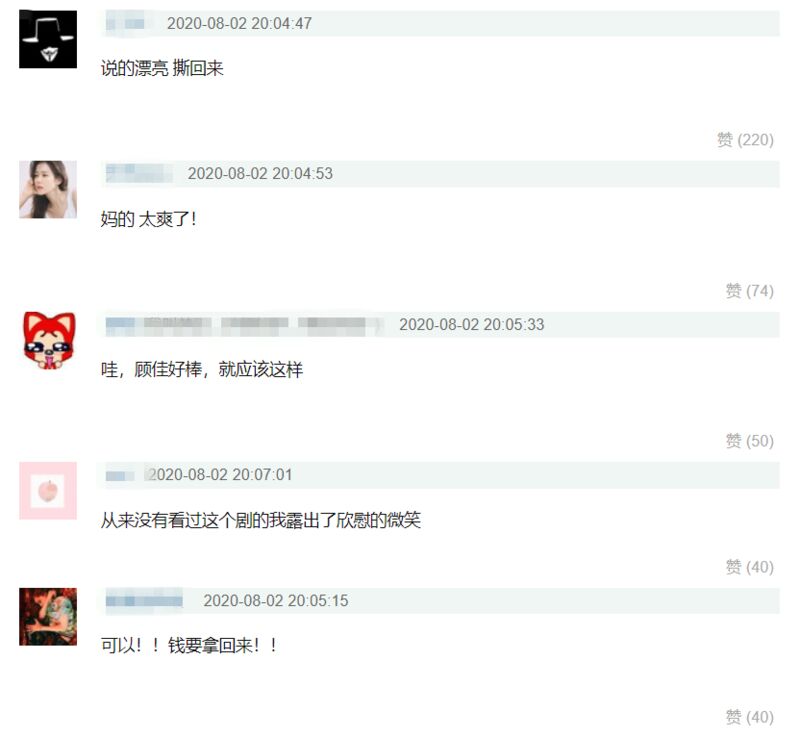
Task: Open blurred username beside 20:05:15 timestamp
Action: 144,601
